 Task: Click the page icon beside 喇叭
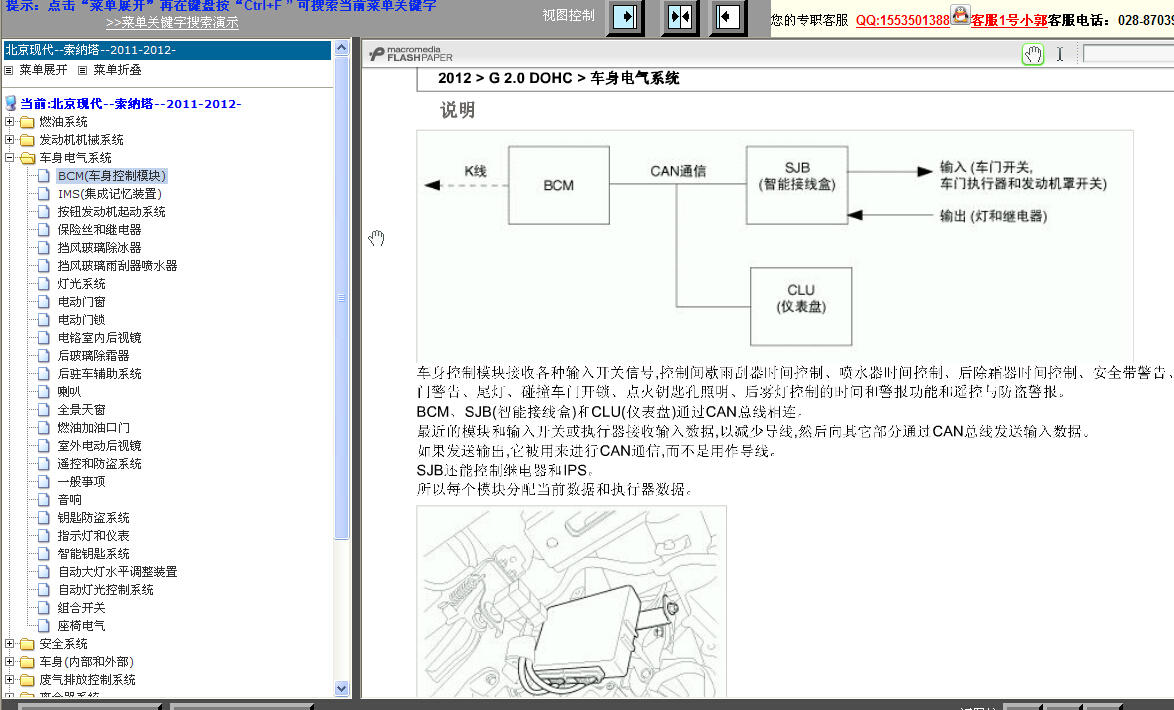pyautogui.click(x=44, y=392)
